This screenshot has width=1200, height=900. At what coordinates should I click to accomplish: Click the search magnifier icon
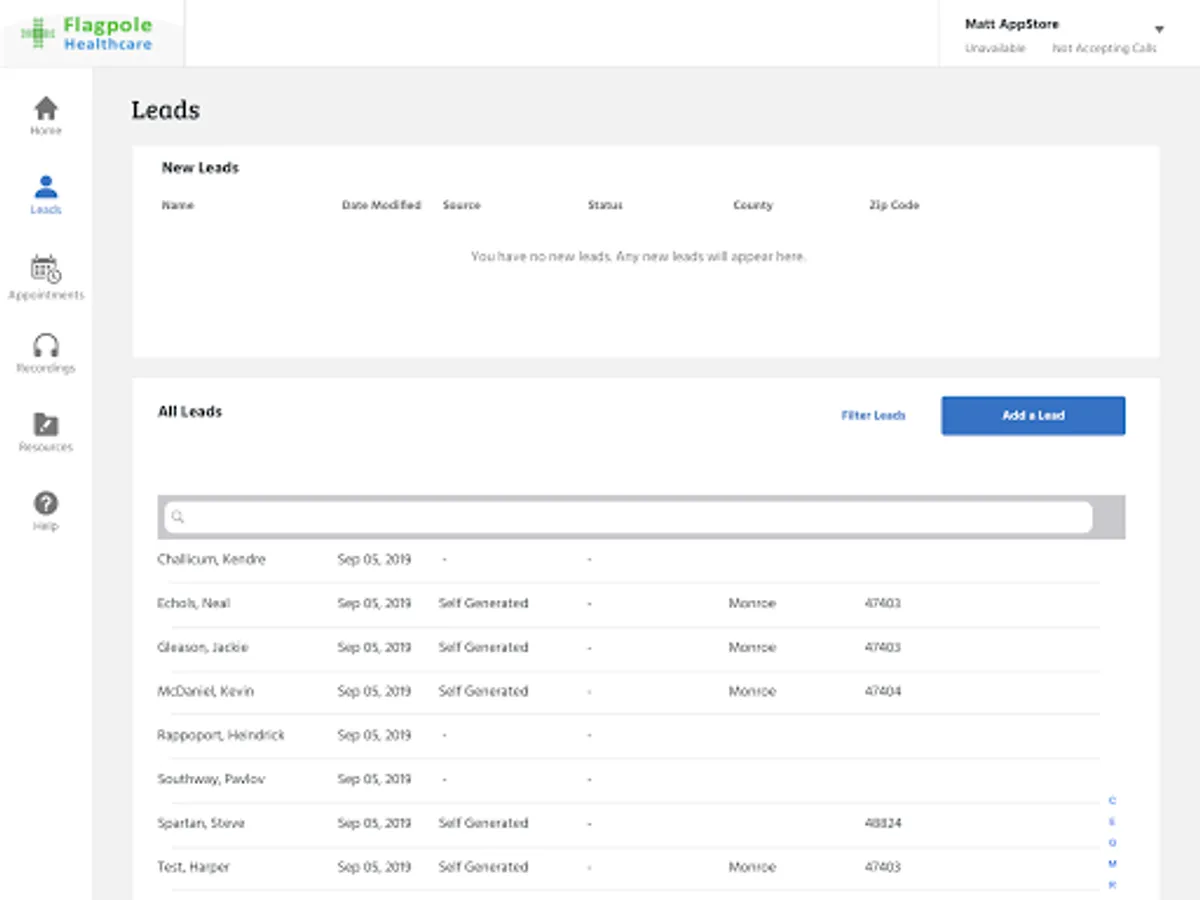click(178, 517)
